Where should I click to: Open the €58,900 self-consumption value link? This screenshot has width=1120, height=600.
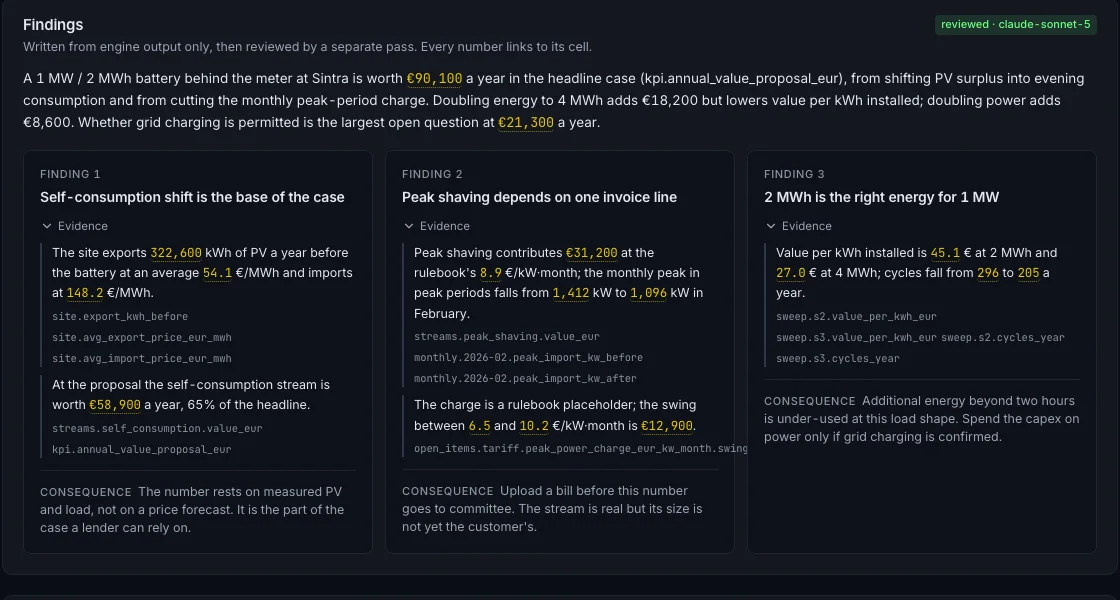115,405
